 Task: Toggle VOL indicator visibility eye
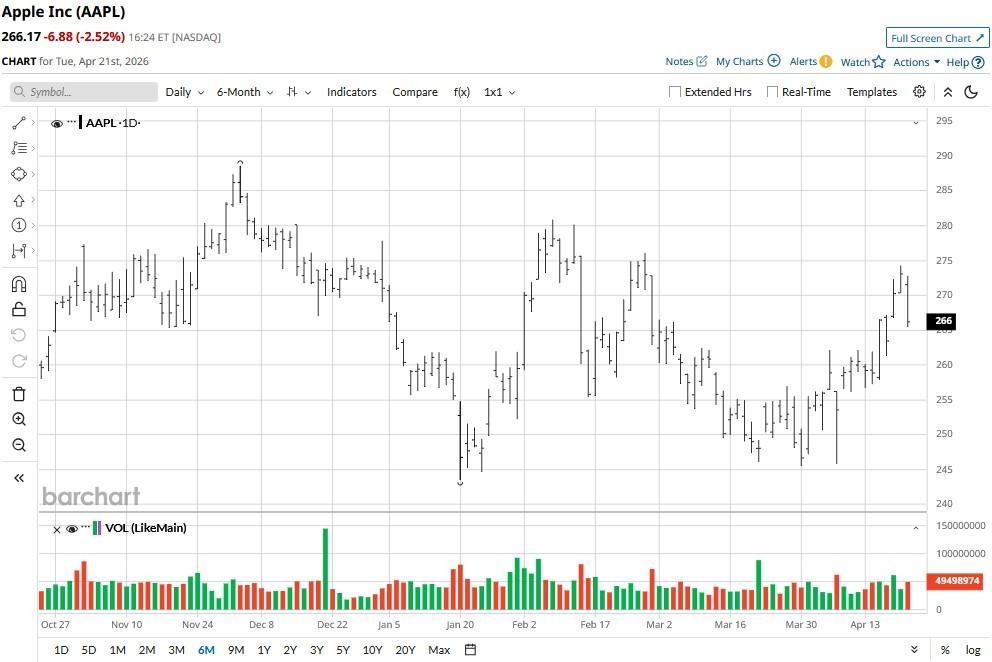tap(72, 529)
